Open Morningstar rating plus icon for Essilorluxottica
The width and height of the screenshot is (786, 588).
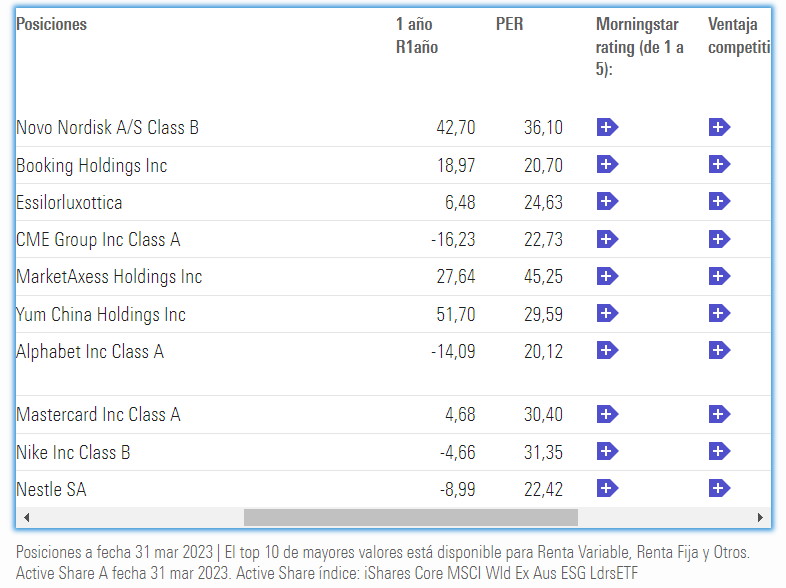pos(607,202)
